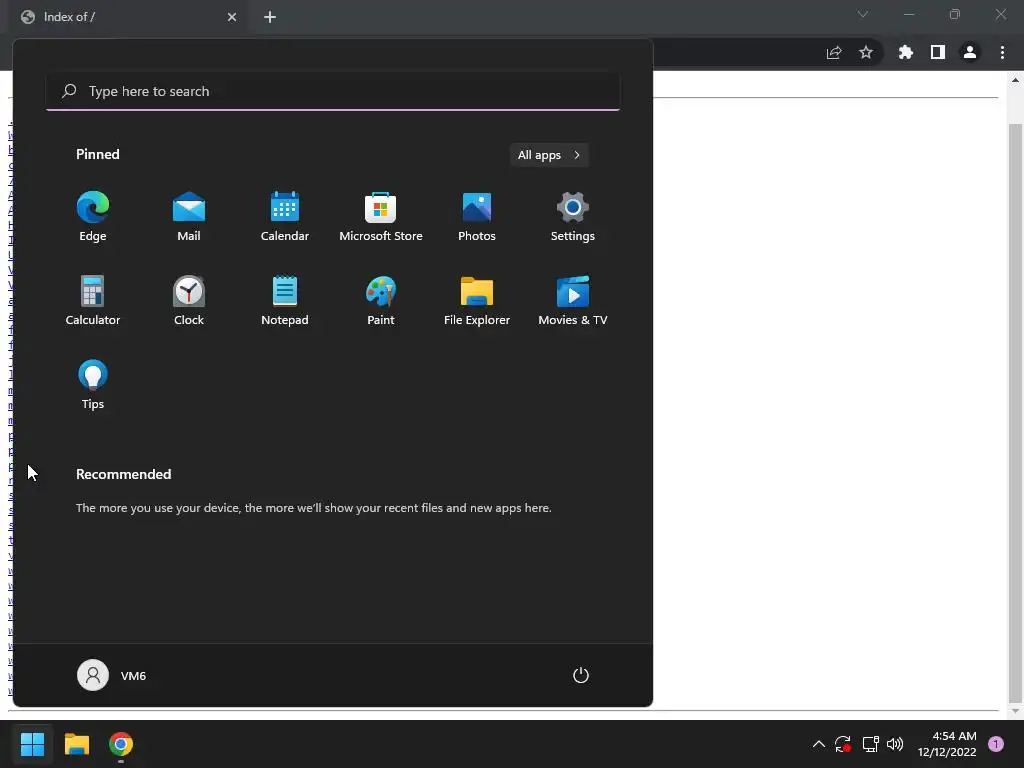Open the volume speaker tray icon

895,744
